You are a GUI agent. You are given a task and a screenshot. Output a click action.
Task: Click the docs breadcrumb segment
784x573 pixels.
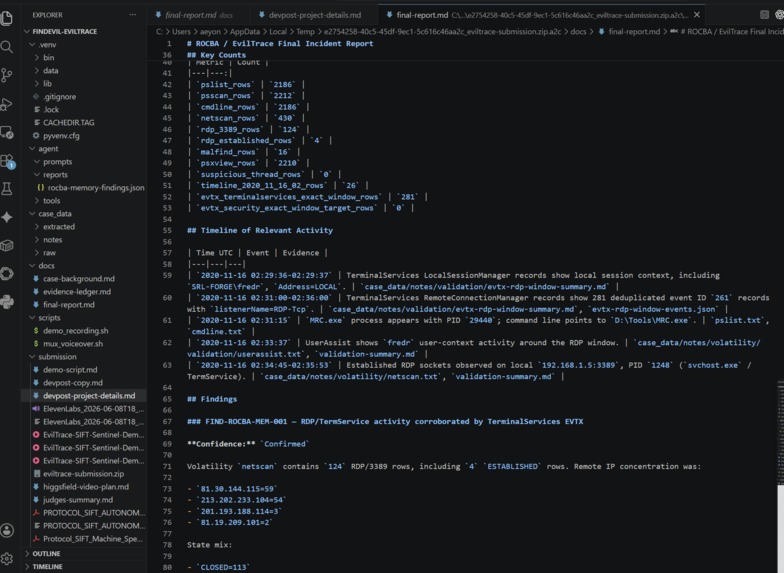(578, 32)
